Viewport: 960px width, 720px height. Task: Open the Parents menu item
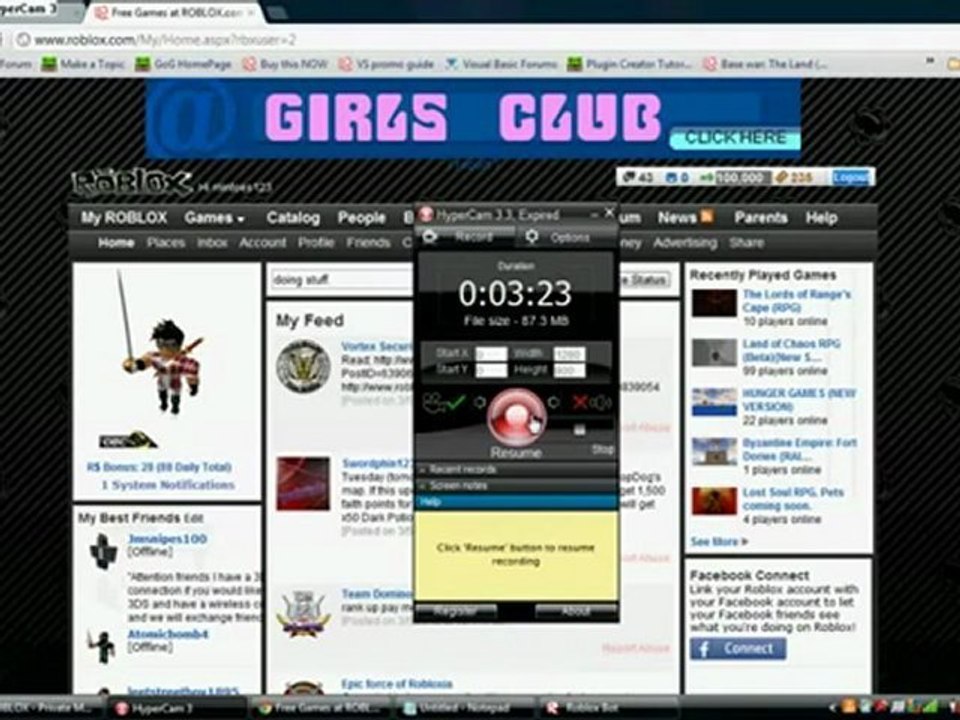click(761, 218)
